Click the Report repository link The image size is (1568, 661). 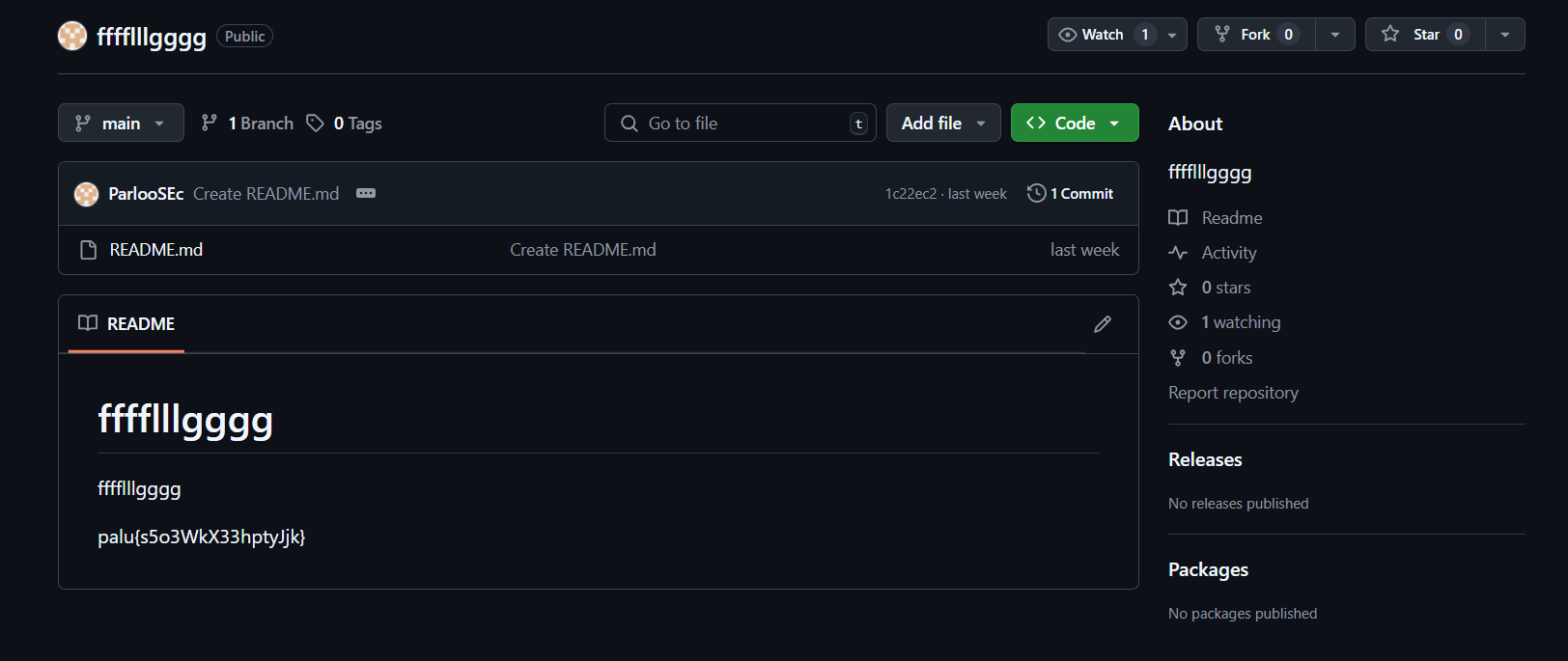[1233, 393]
